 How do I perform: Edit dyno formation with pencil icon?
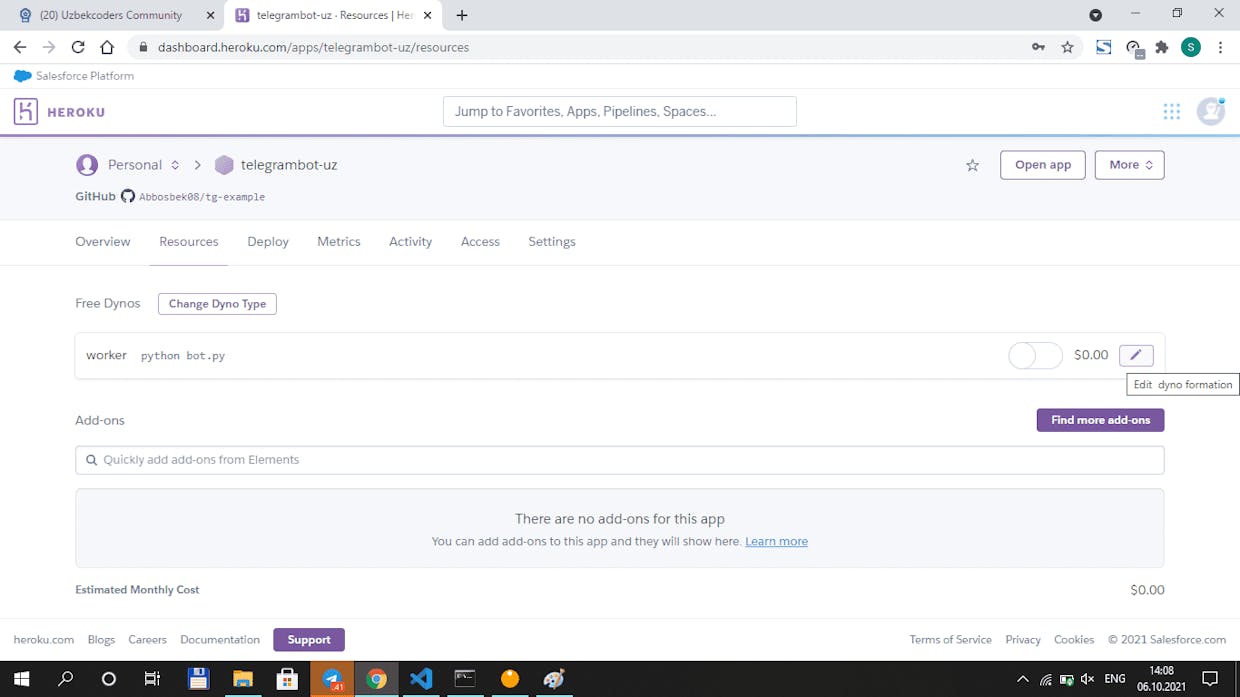click(1136, 355)
